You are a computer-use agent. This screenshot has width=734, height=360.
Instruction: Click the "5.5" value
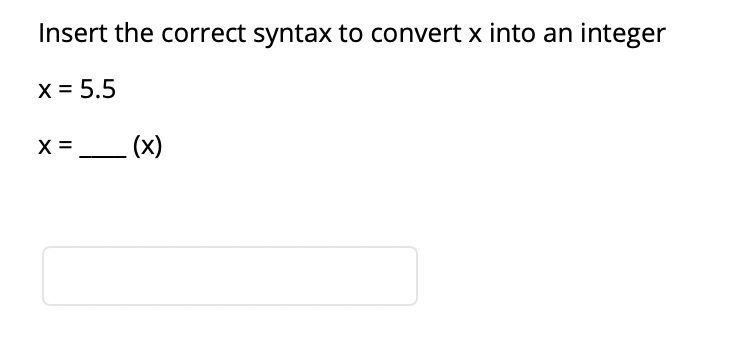click(x=98, y=89)
